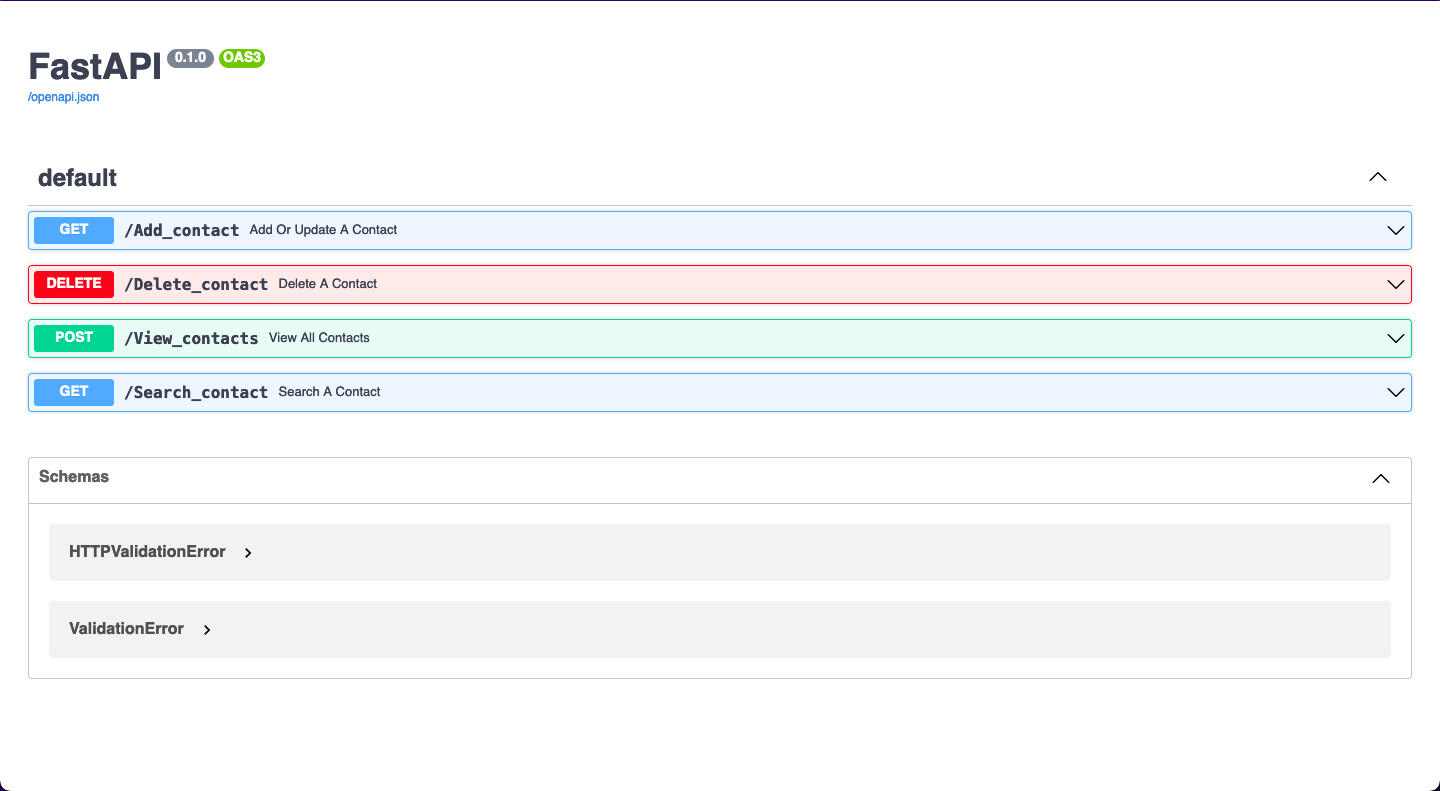Open the /Delete_contact endpoint path

(196, 284)
